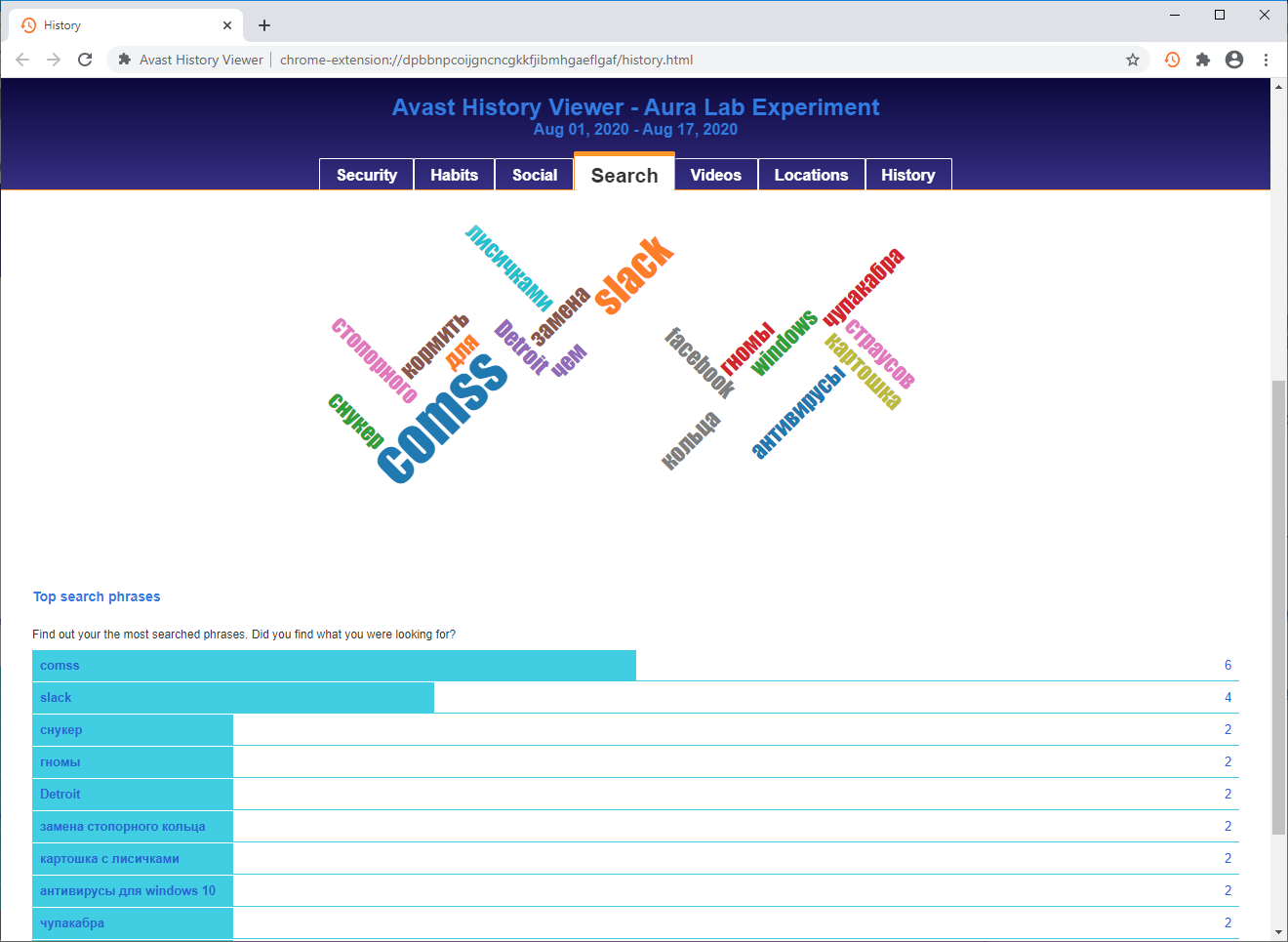
Task: Switch to the Security tab
Action: point(367,175)
